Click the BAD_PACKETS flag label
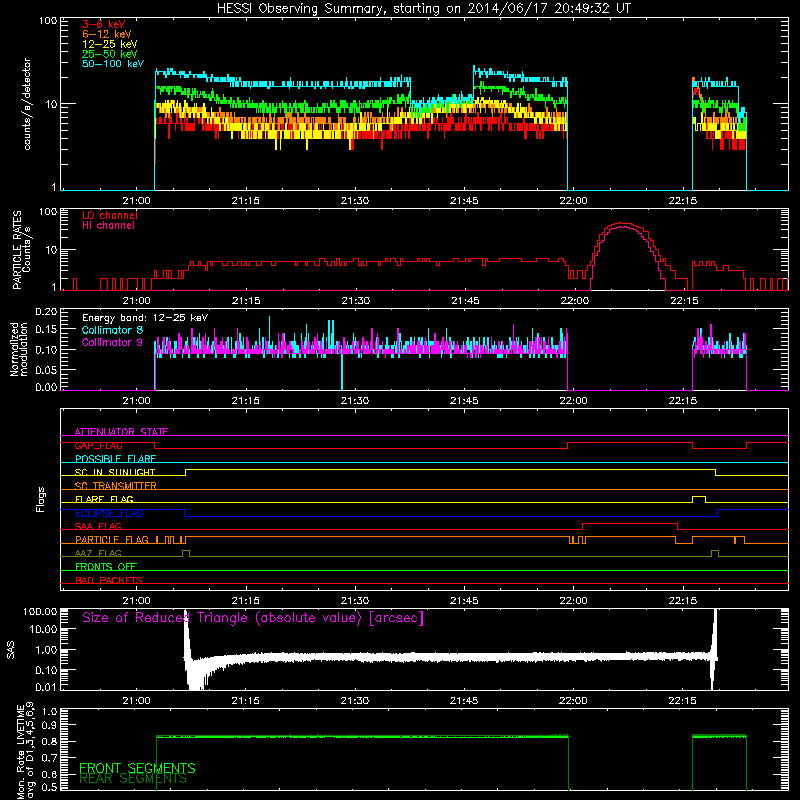 pyautogui.click(x=109, y=580)
